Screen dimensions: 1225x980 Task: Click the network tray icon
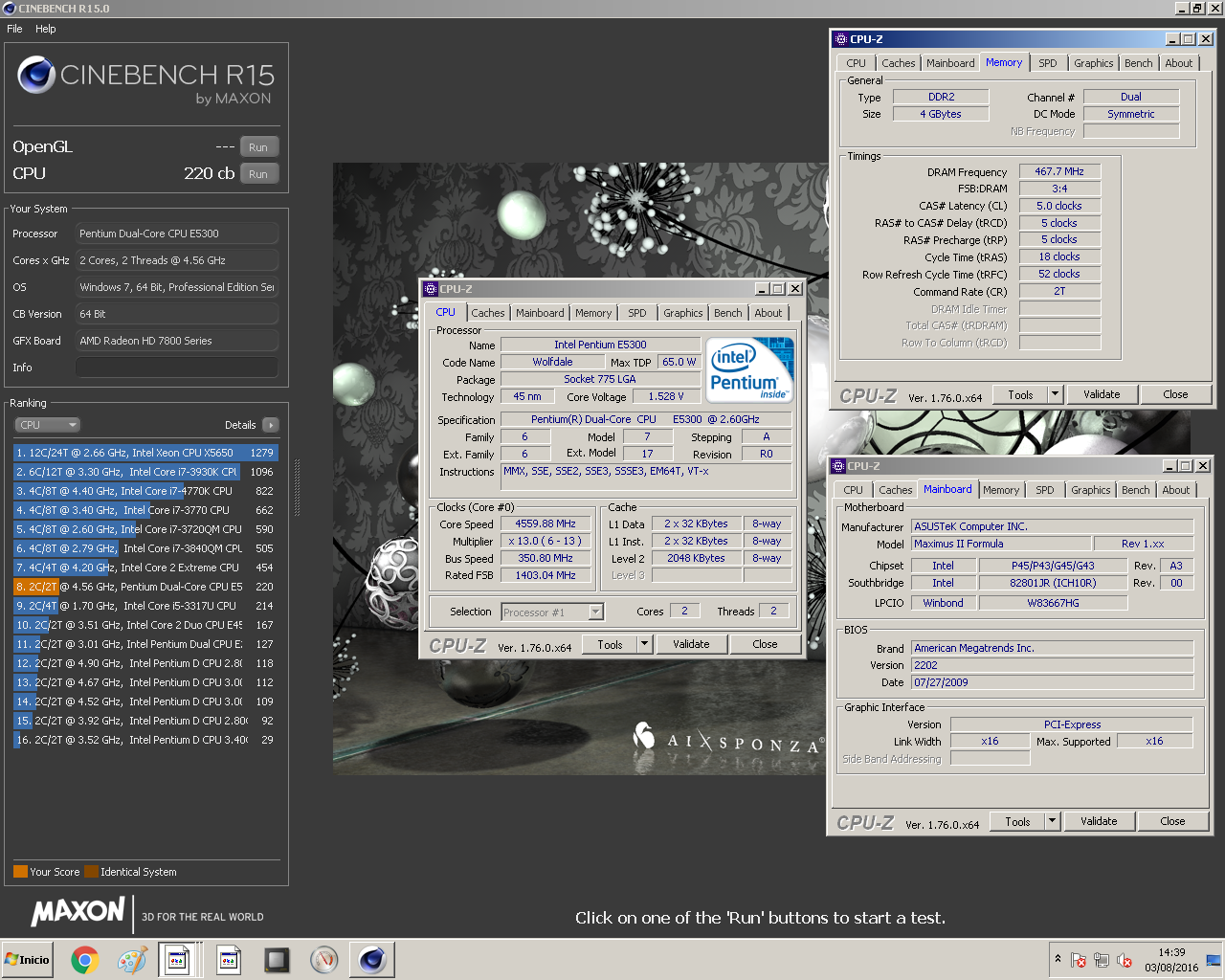point(1102,960)
